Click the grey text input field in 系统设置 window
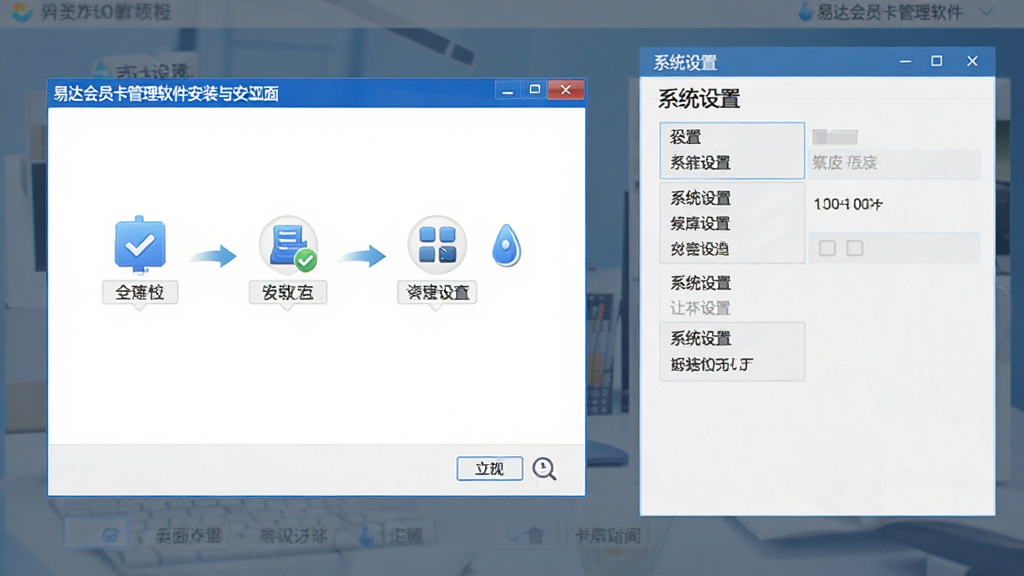 [895, 163]
